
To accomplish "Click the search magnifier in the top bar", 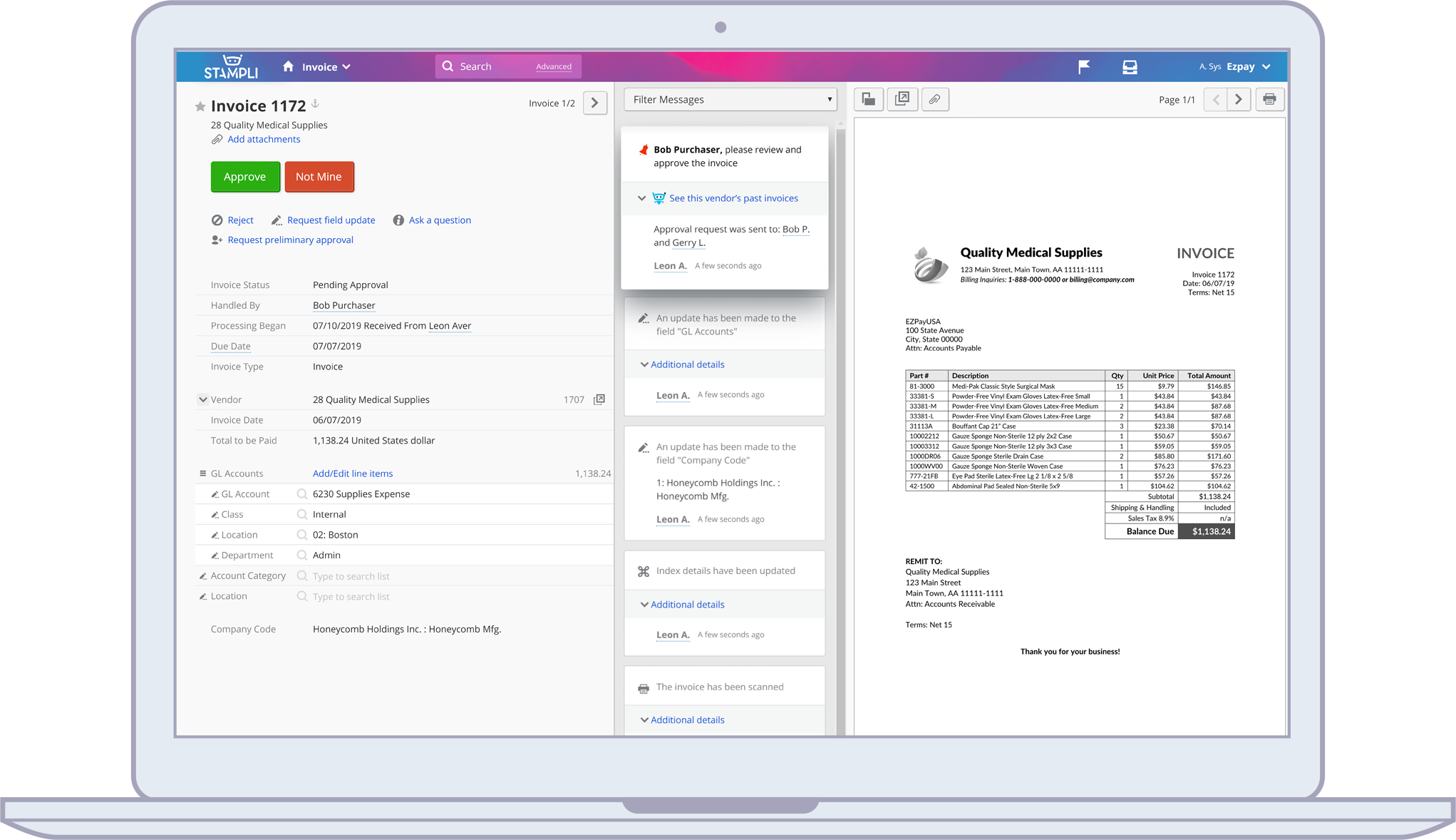I will tap(448, 66).
